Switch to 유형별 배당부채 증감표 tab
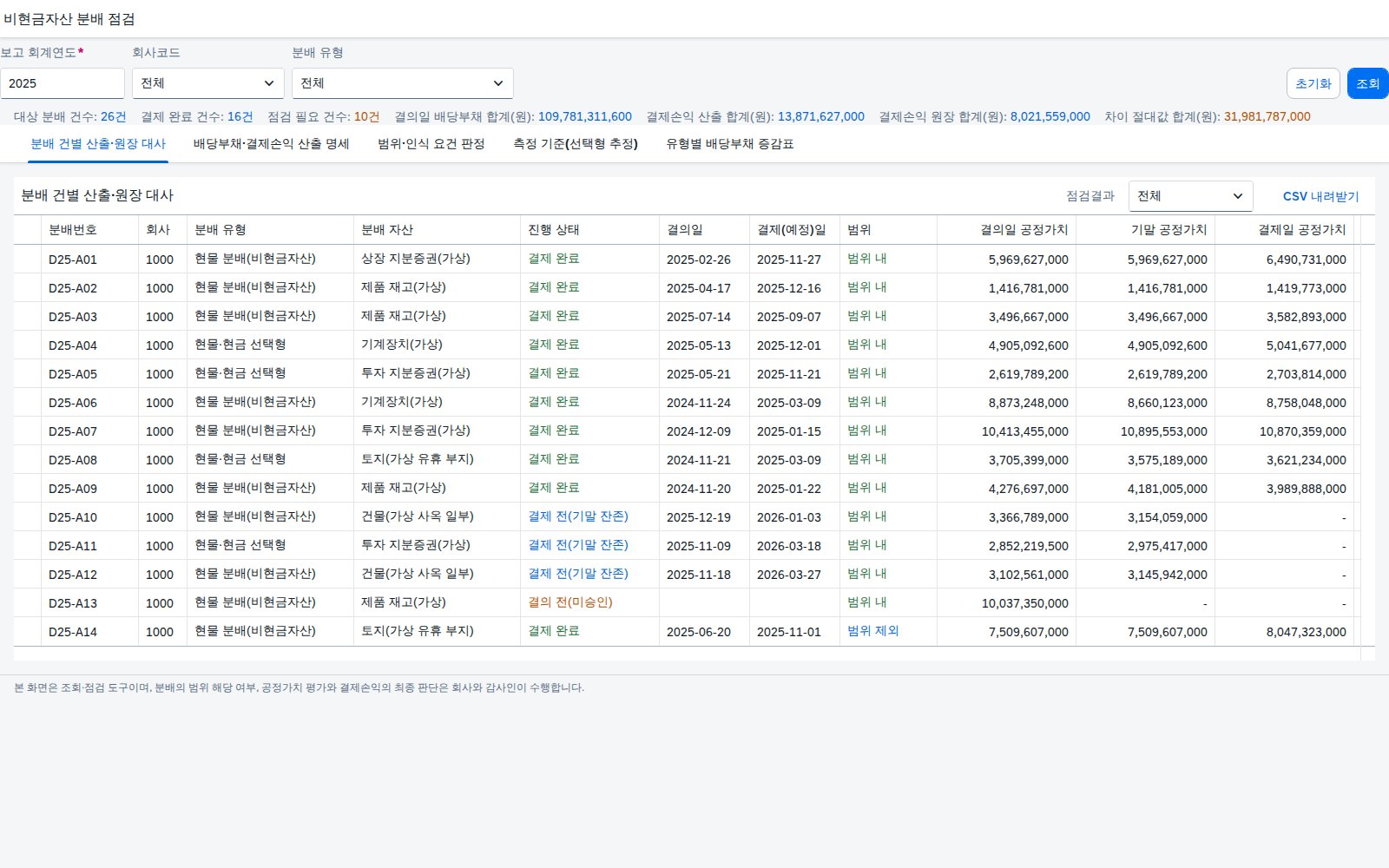The width and height of the screenshot is (1389, 868). click(x=730, y=144)
